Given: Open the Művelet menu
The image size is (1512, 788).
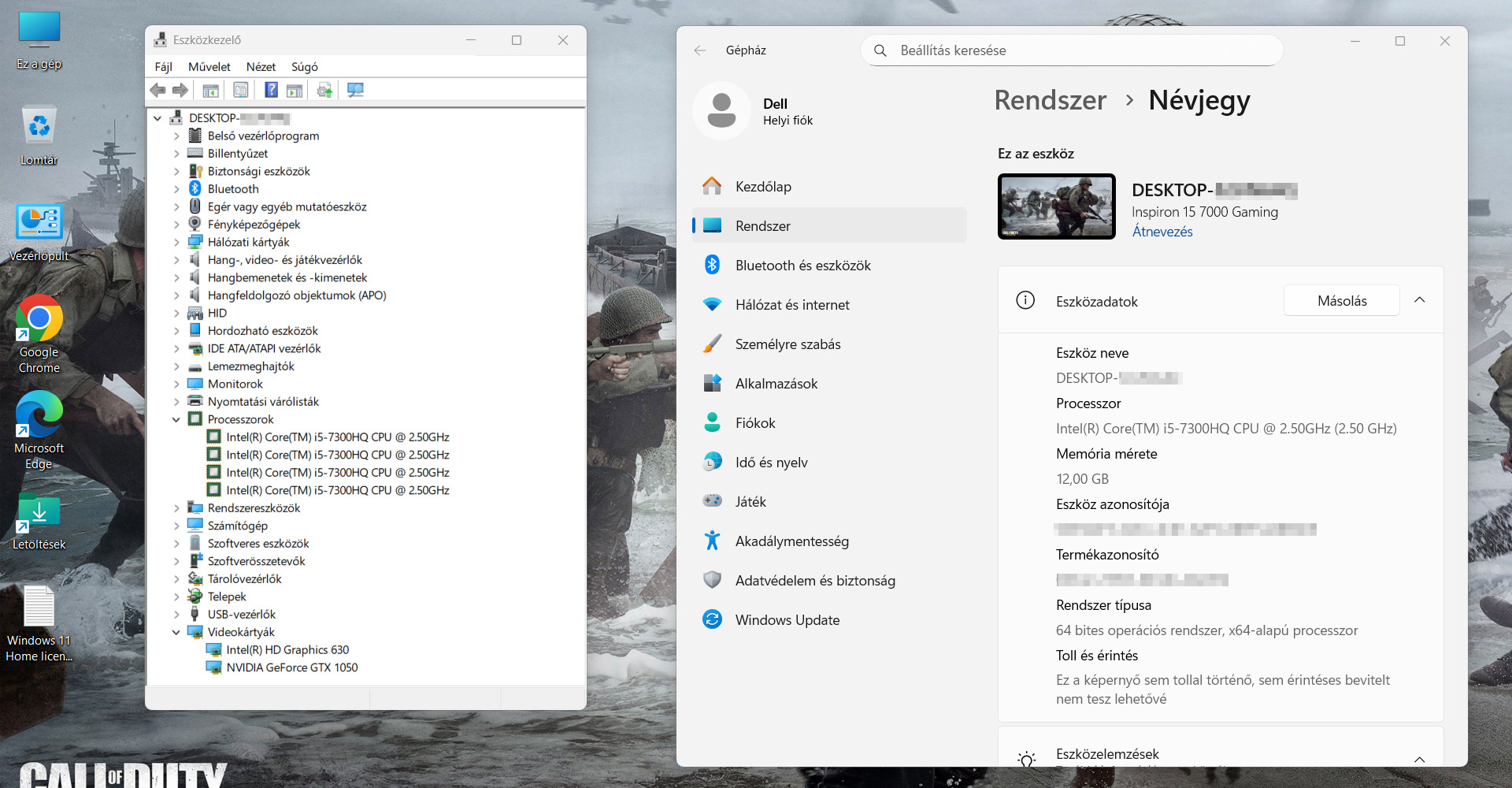Looking at the screenshot, I should tap(209, 67).
